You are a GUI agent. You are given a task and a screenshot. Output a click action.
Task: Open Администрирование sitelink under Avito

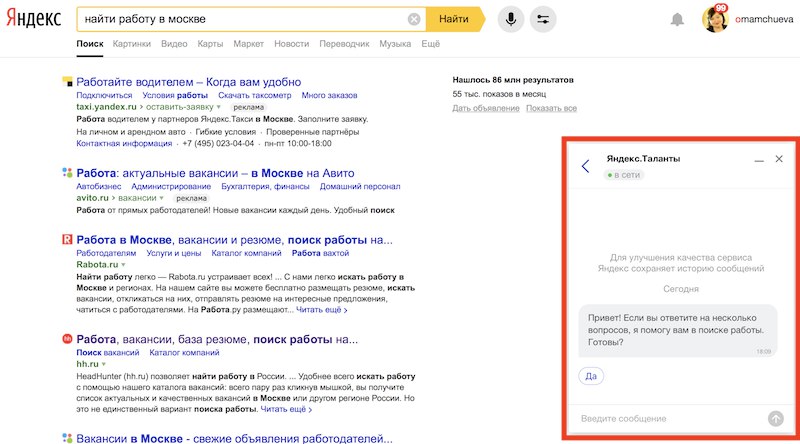click(x=171, y=187)
